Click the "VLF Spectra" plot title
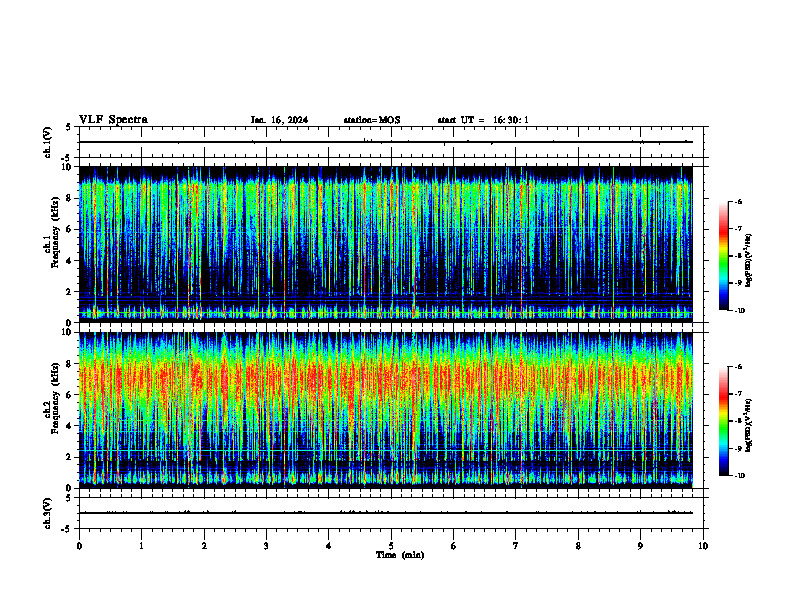The height and width of the screenshot is (612, 792). tap(113, 120)
